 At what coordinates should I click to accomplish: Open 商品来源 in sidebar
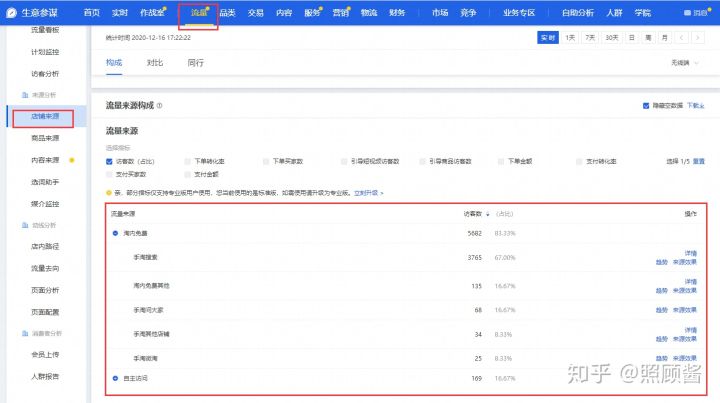tap(45, 138)
